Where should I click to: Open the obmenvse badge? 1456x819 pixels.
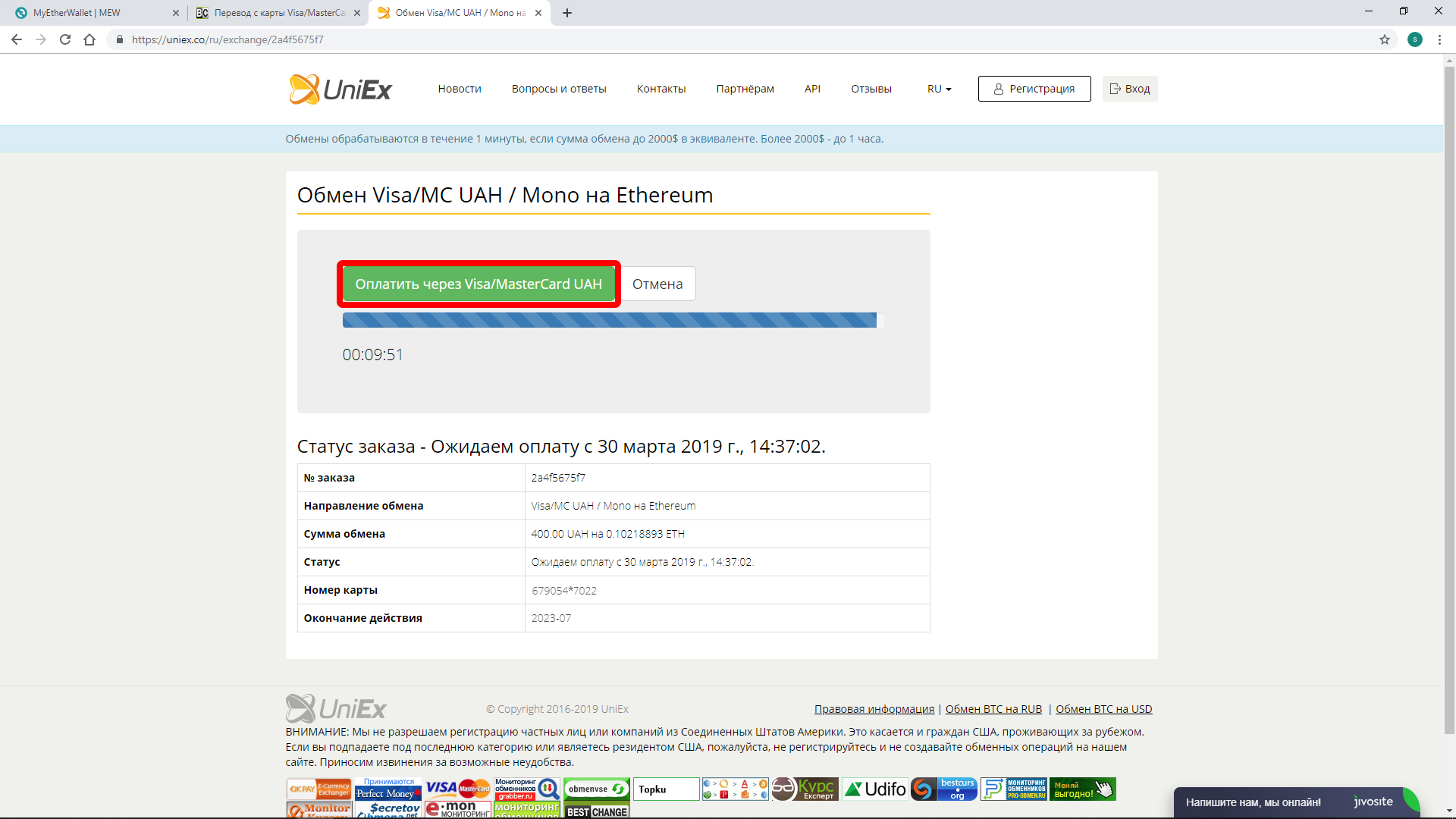pos(597,789)
